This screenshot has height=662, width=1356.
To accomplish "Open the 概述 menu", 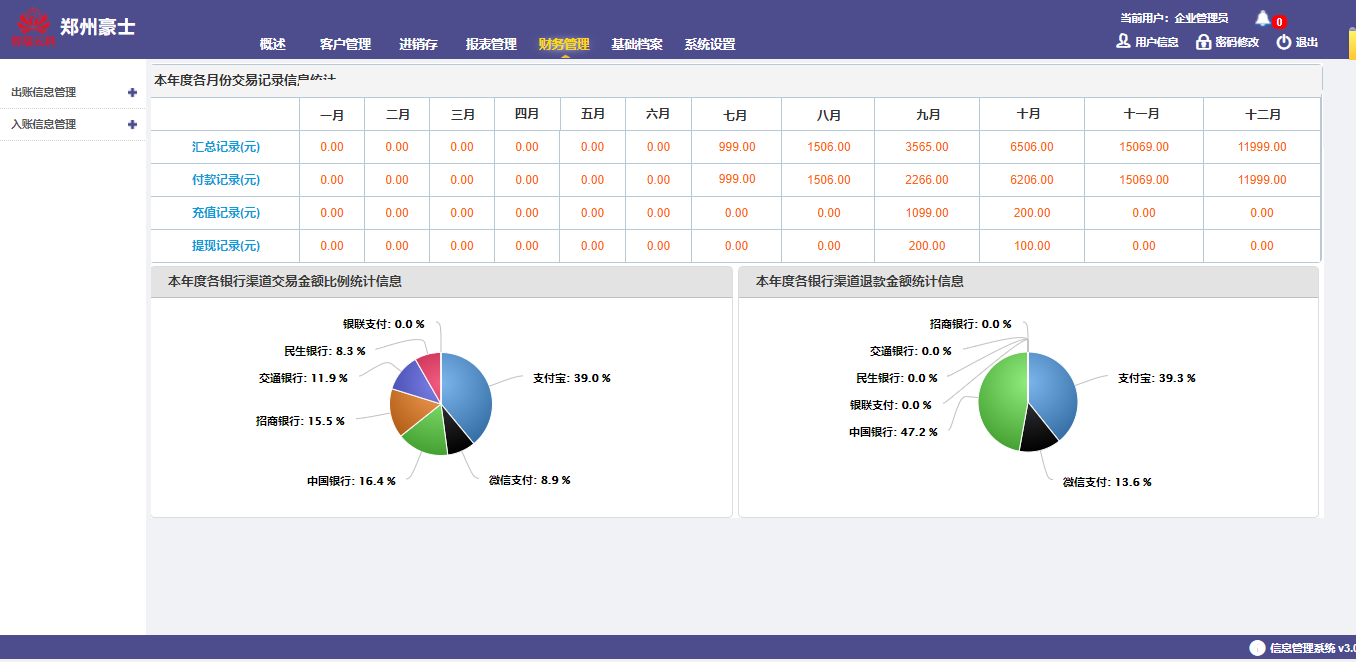I will pos(272,44).
